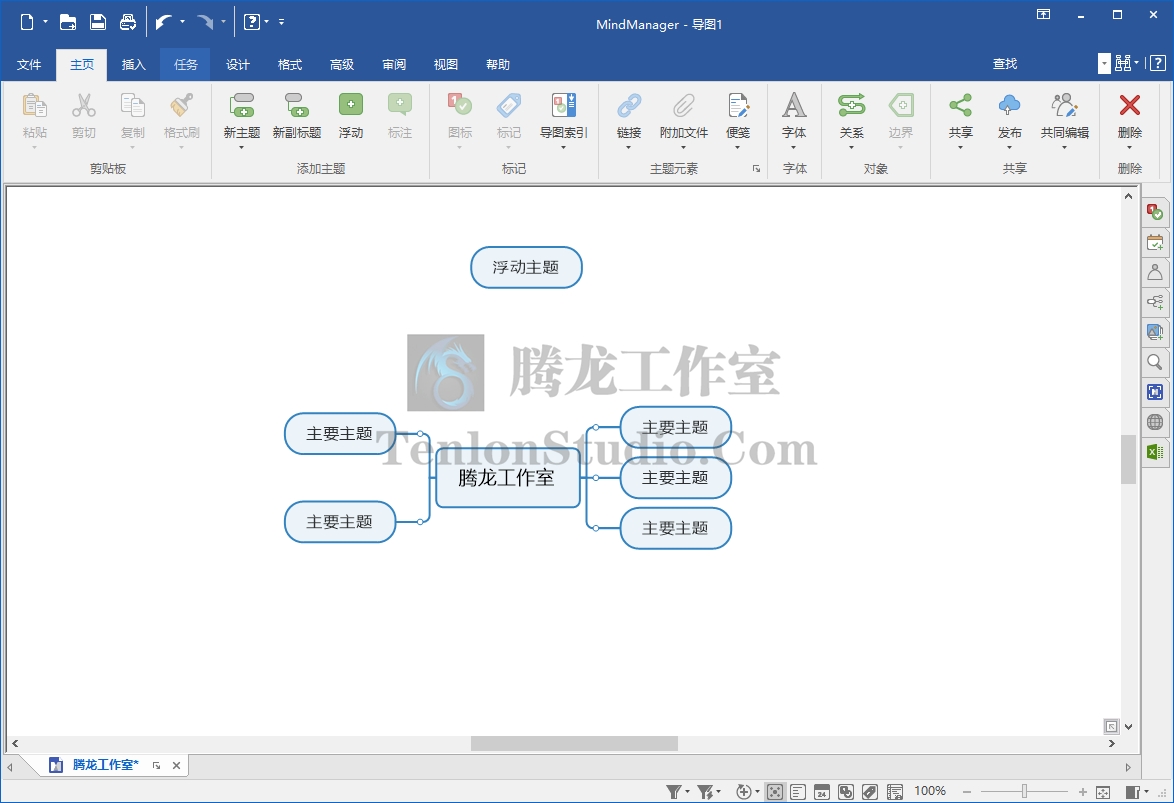
Task: Open the image library pane in right sidebar
Action: [x=1155, y=332]
